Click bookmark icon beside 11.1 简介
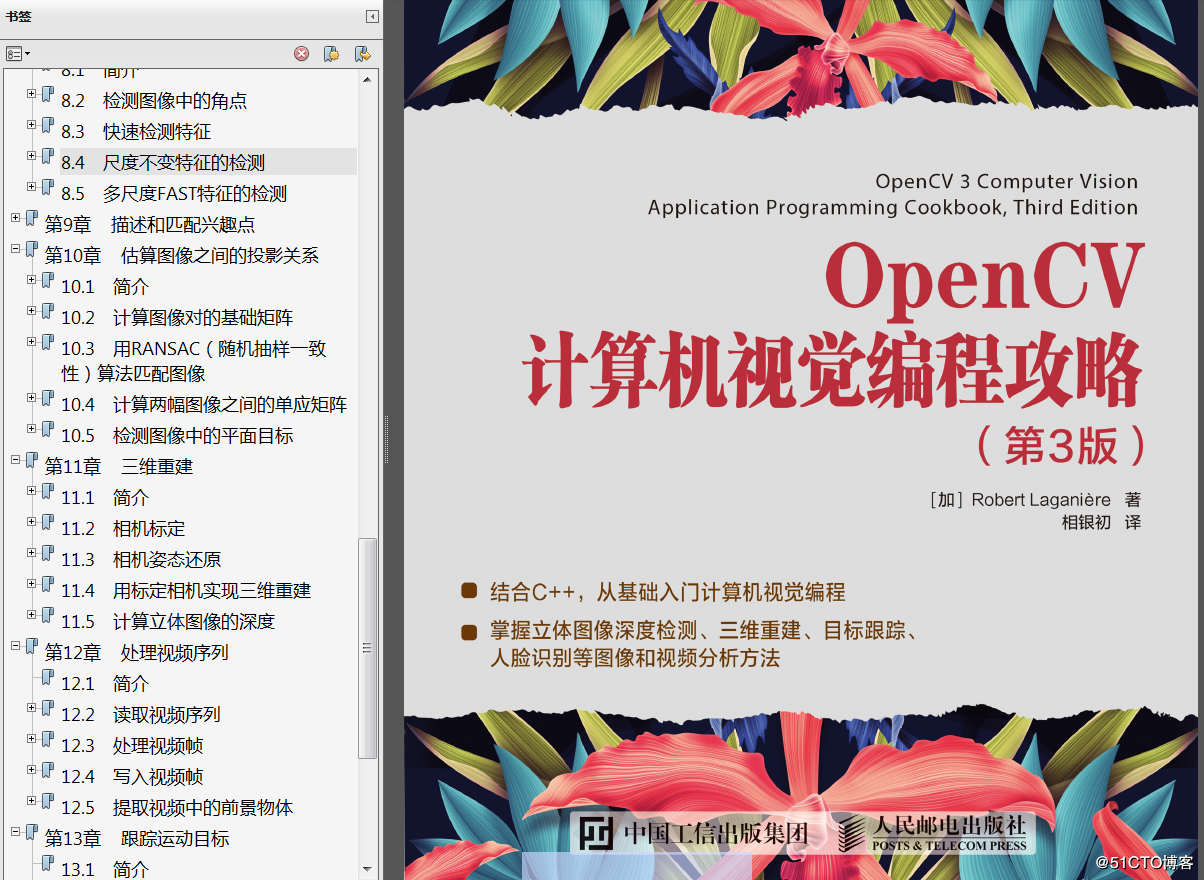The height and width of the screenshot is (880, 1204). [47, 491]
